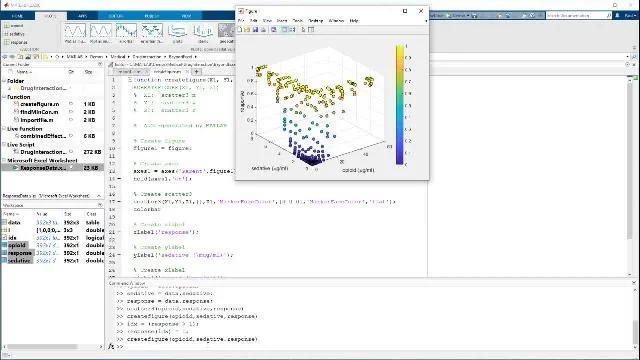
Task: Click the search icon in documentation search box
Action: tap(609, 16)
